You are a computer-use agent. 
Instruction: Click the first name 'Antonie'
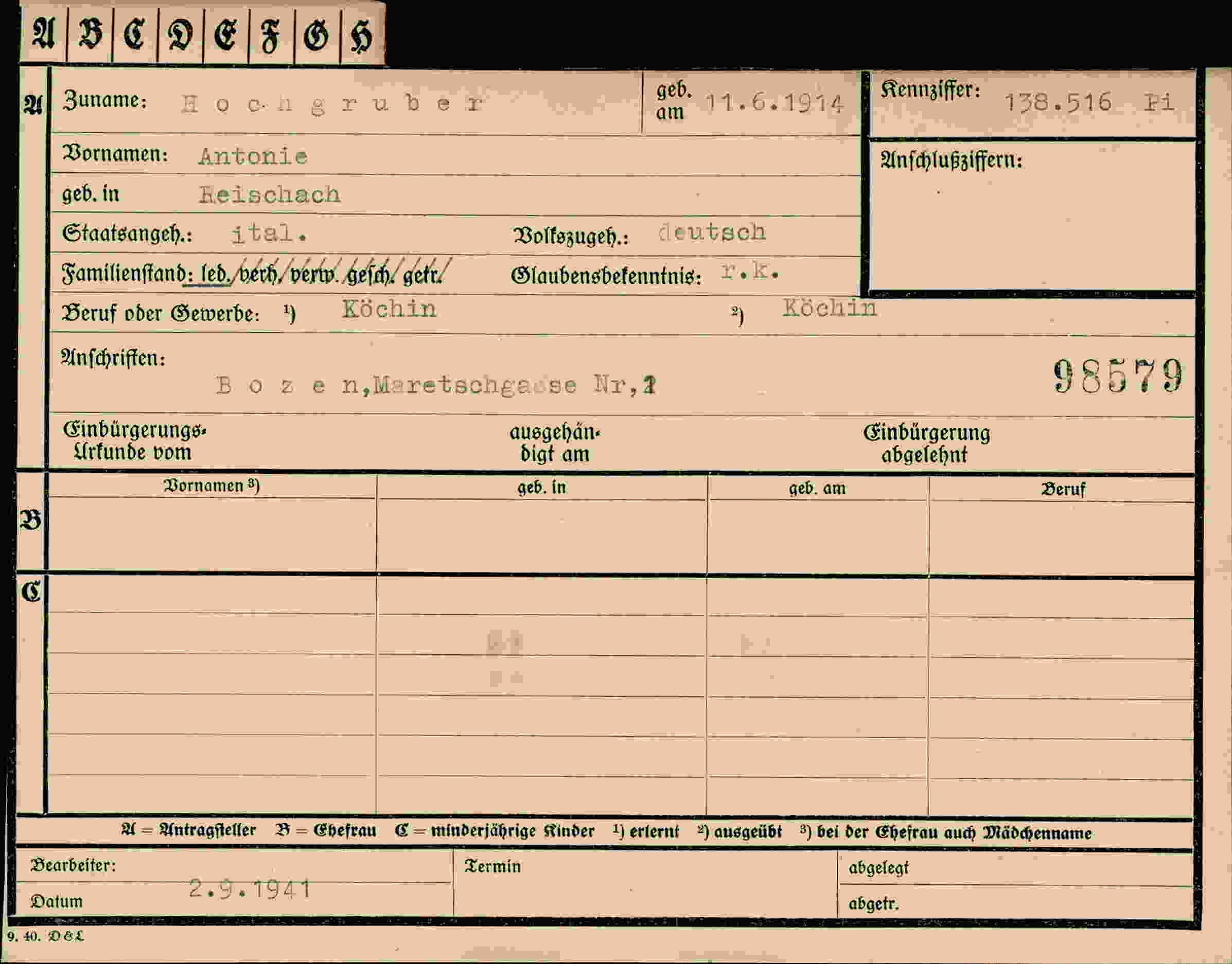253,156
